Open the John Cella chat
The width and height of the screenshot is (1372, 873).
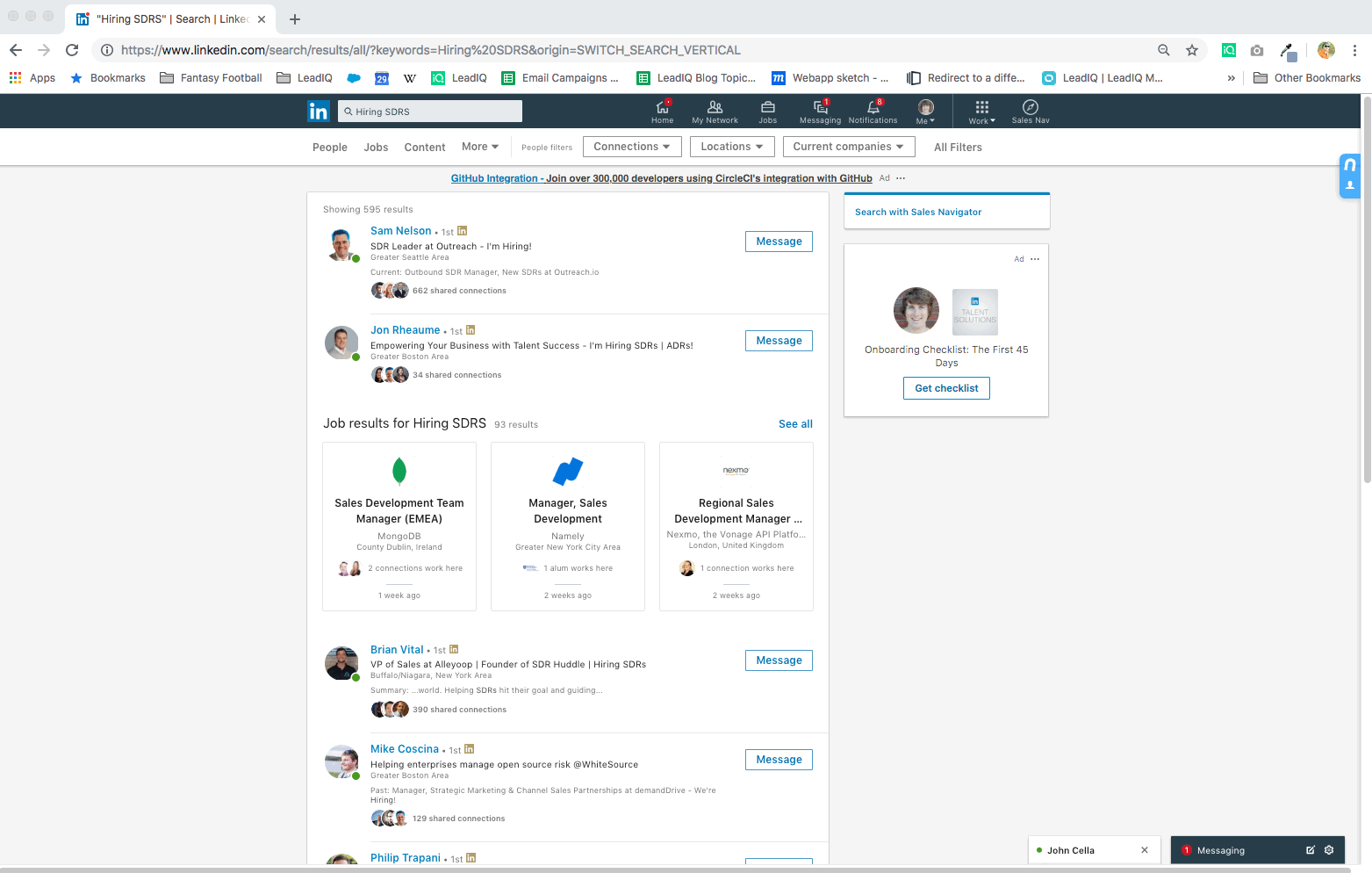pos(1071,850)
